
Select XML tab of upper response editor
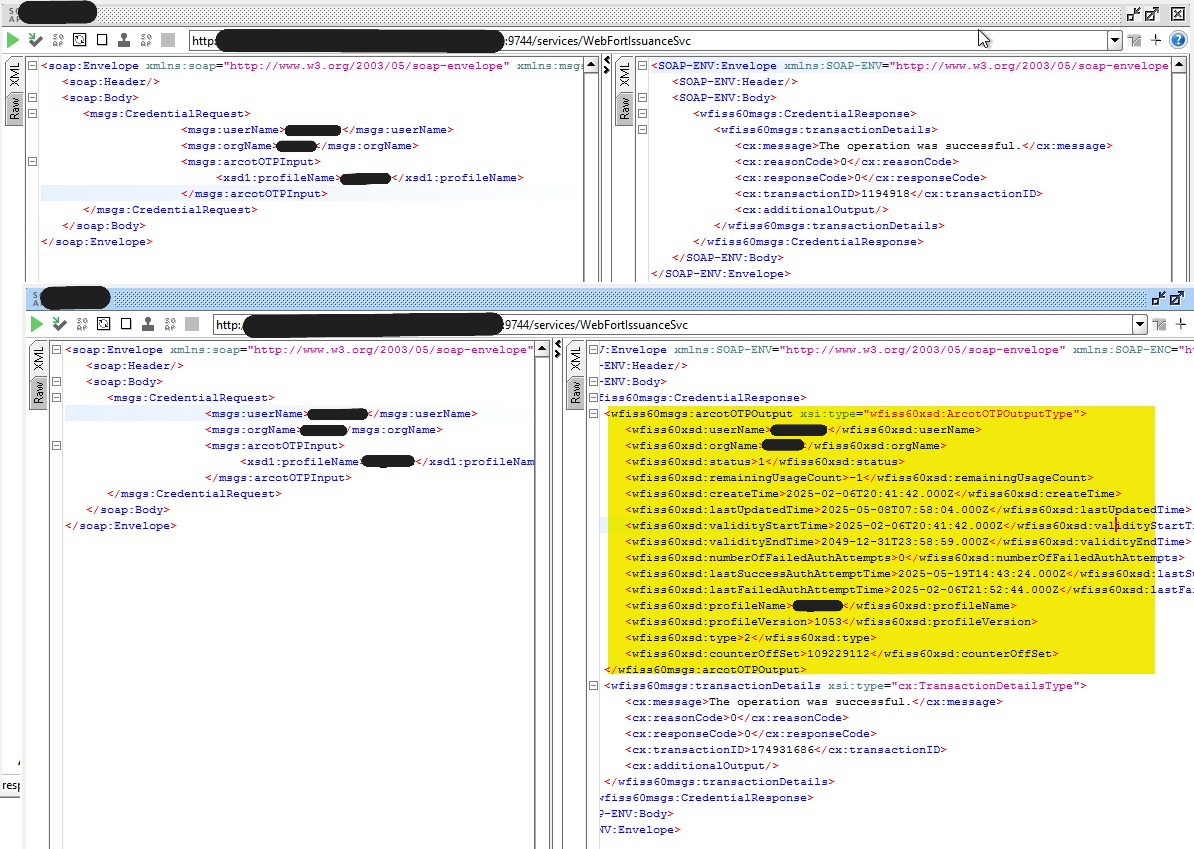pos(624,75)
